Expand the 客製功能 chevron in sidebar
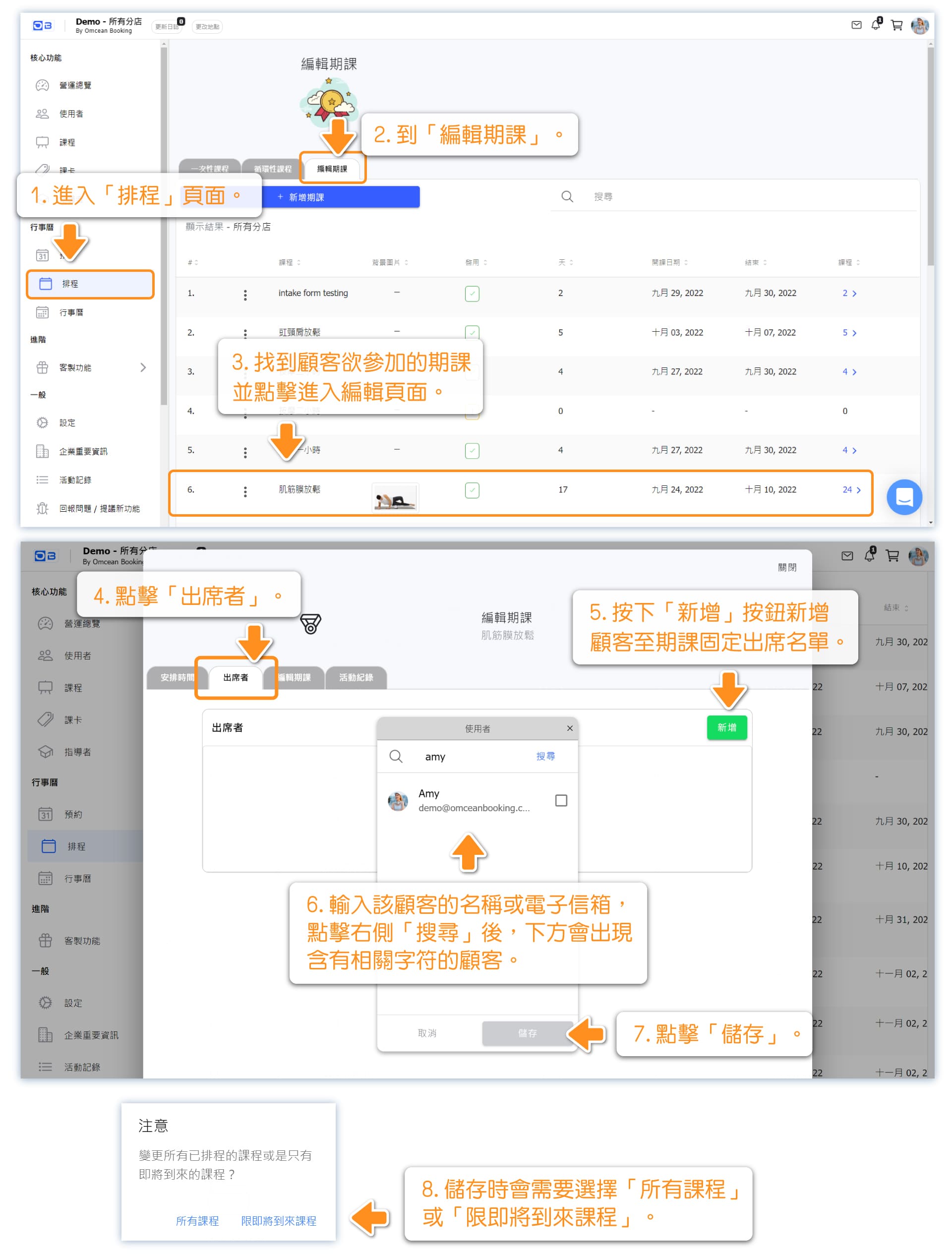 coord(143,367)
